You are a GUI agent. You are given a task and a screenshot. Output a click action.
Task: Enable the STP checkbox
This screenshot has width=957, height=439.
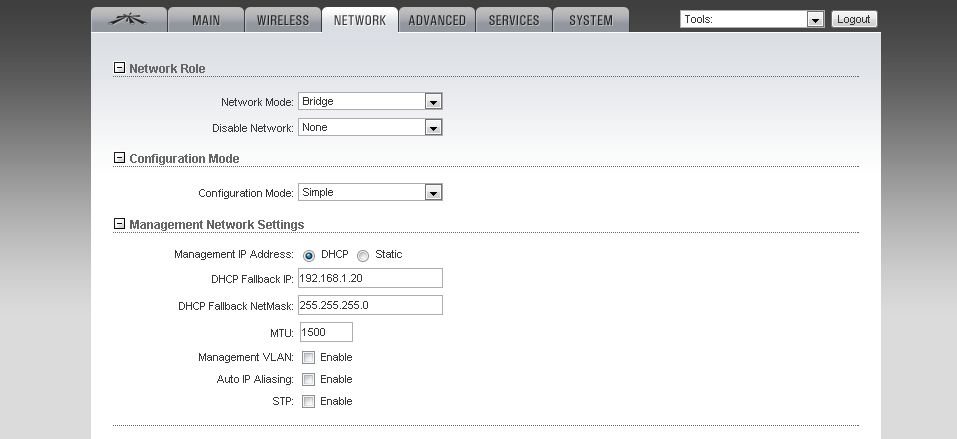pos(309,401)
